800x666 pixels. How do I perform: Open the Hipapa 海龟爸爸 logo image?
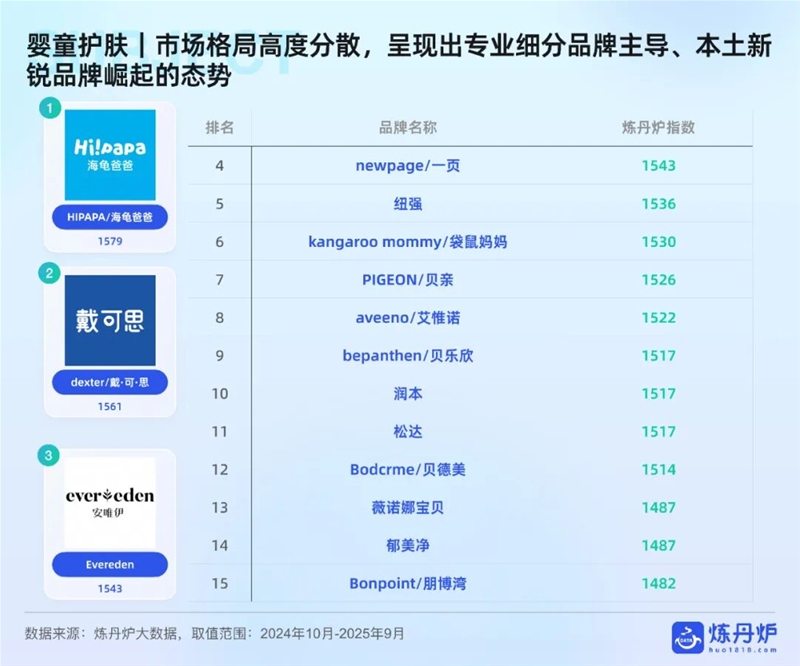(x=110, y=154)
